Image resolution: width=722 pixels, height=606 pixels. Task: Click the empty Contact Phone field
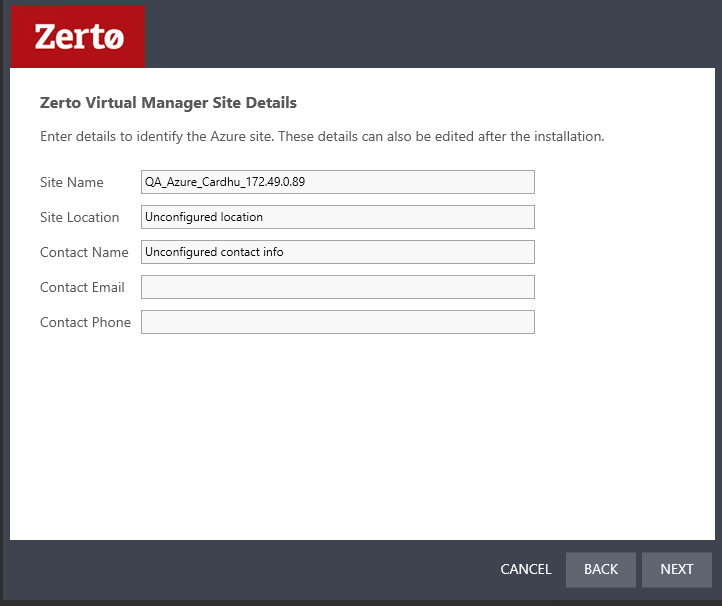tap(338, 322)
